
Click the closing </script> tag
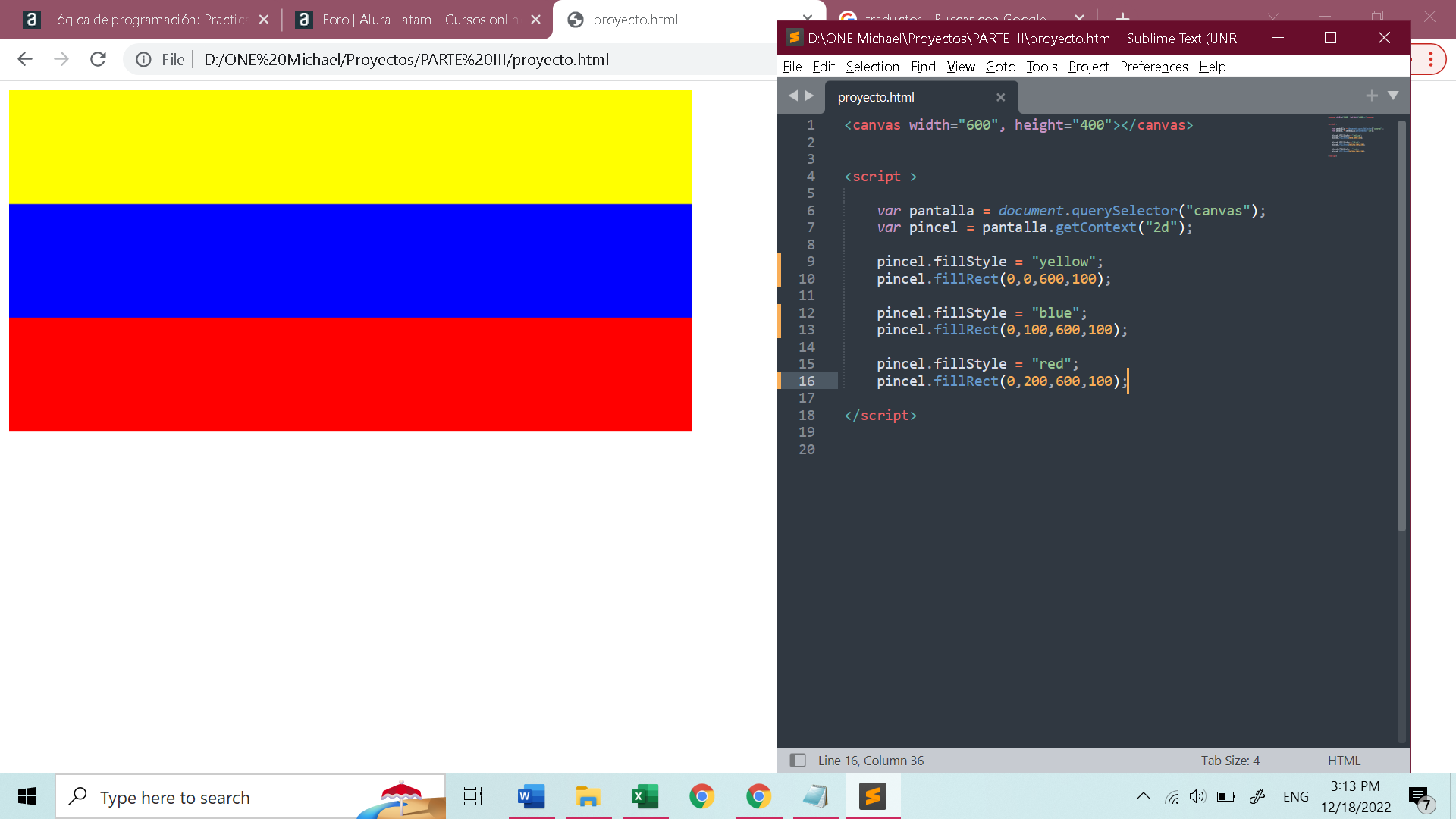point(880,416)
